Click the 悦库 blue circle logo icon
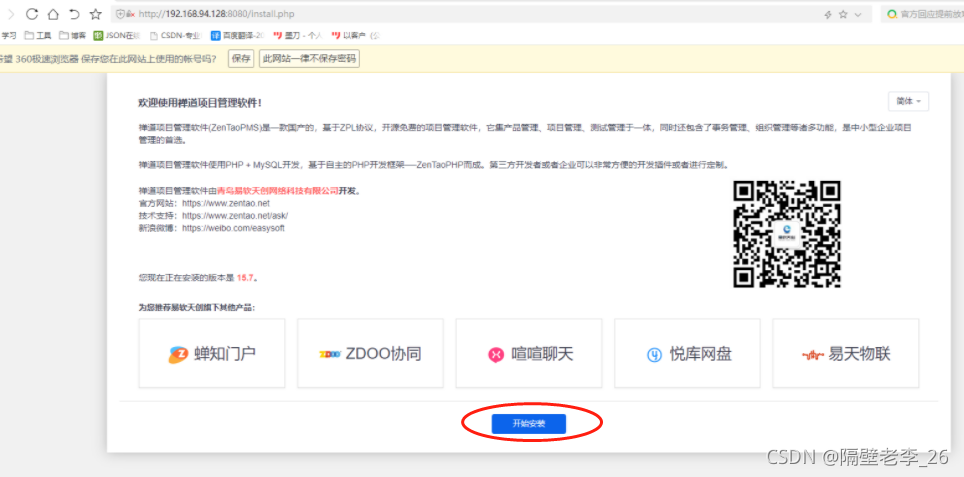This screenshot has height=477, width=964. [x=654, y=355]
